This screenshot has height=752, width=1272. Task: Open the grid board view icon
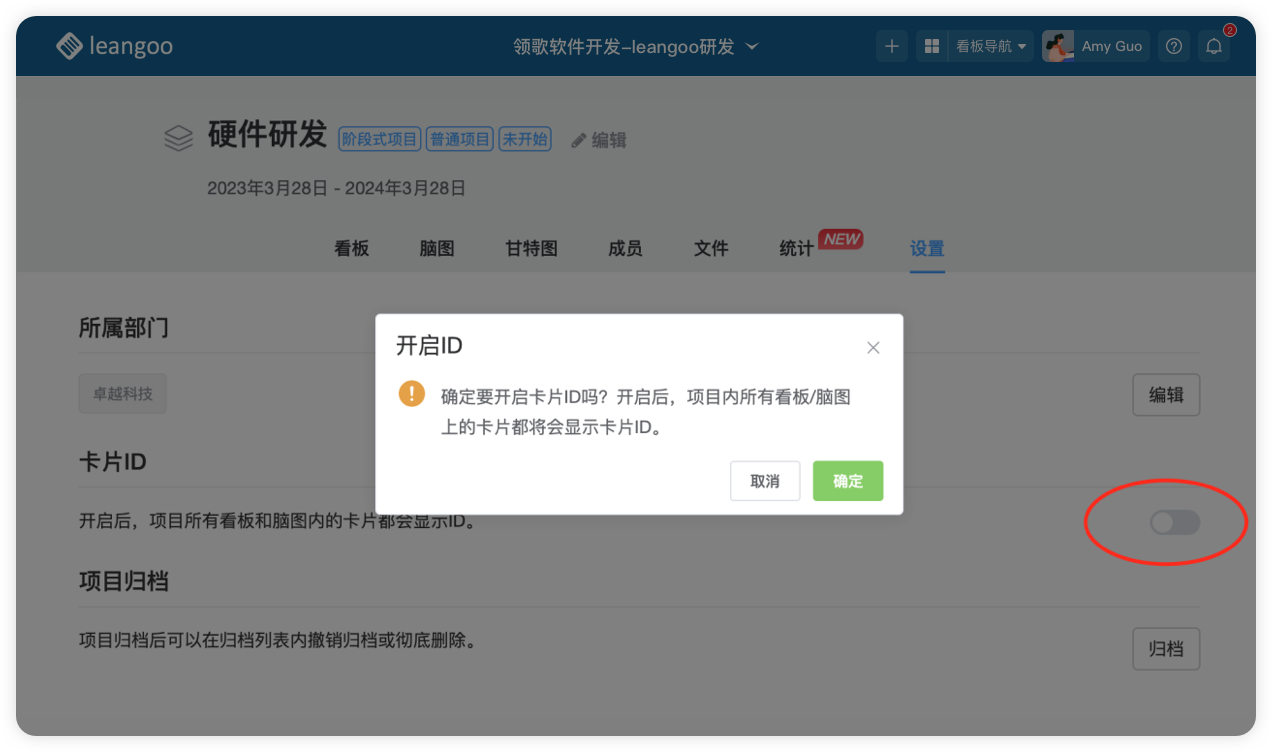click(x=931, y=46)
